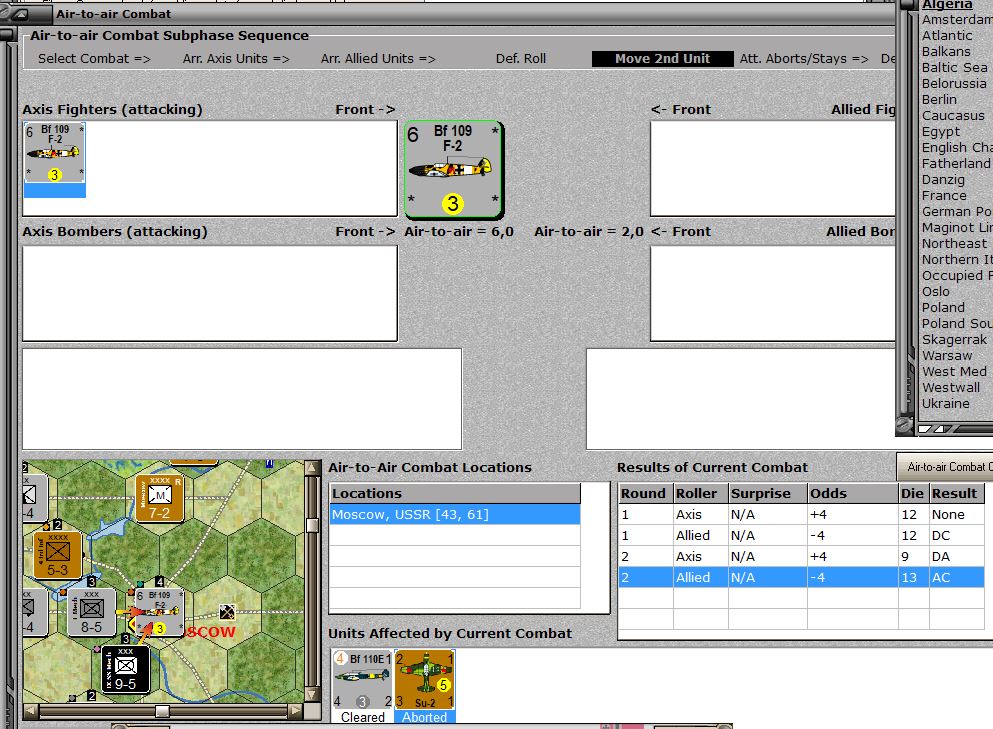The image size is (993, 729).
Task: Click the 7-2 Moscow militia unit on map
Action: click(x=160, y=498)
